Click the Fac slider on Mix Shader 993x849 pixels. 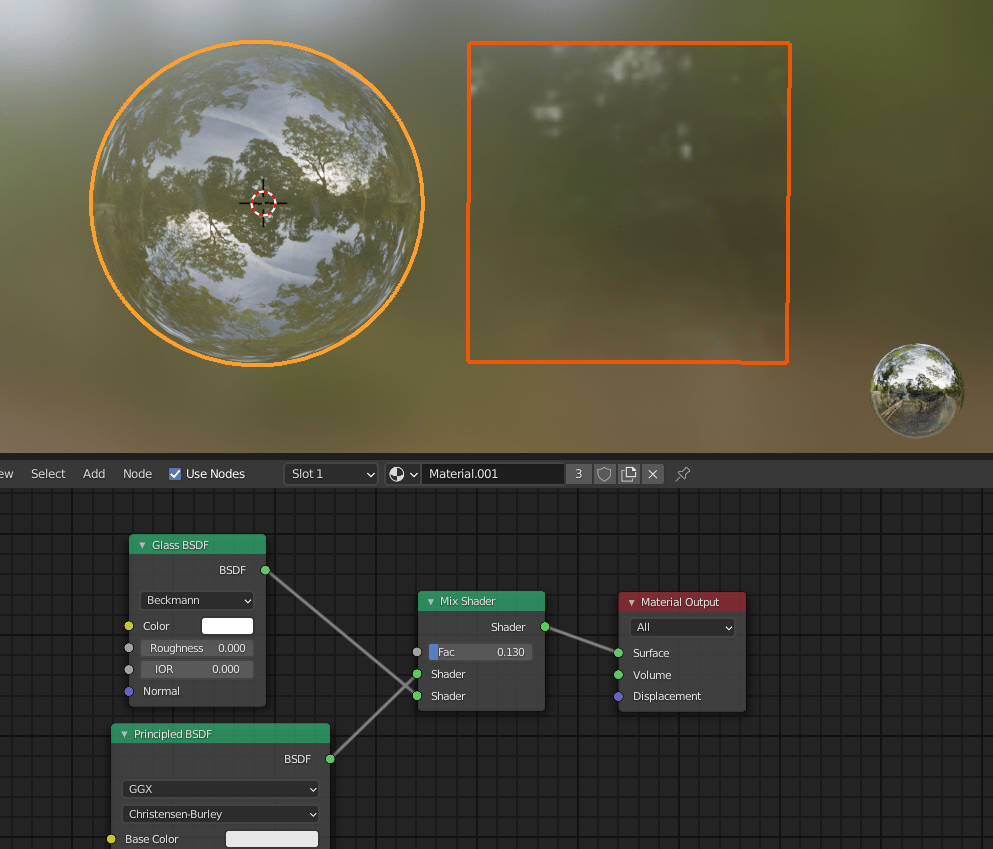tap(480, 651)
